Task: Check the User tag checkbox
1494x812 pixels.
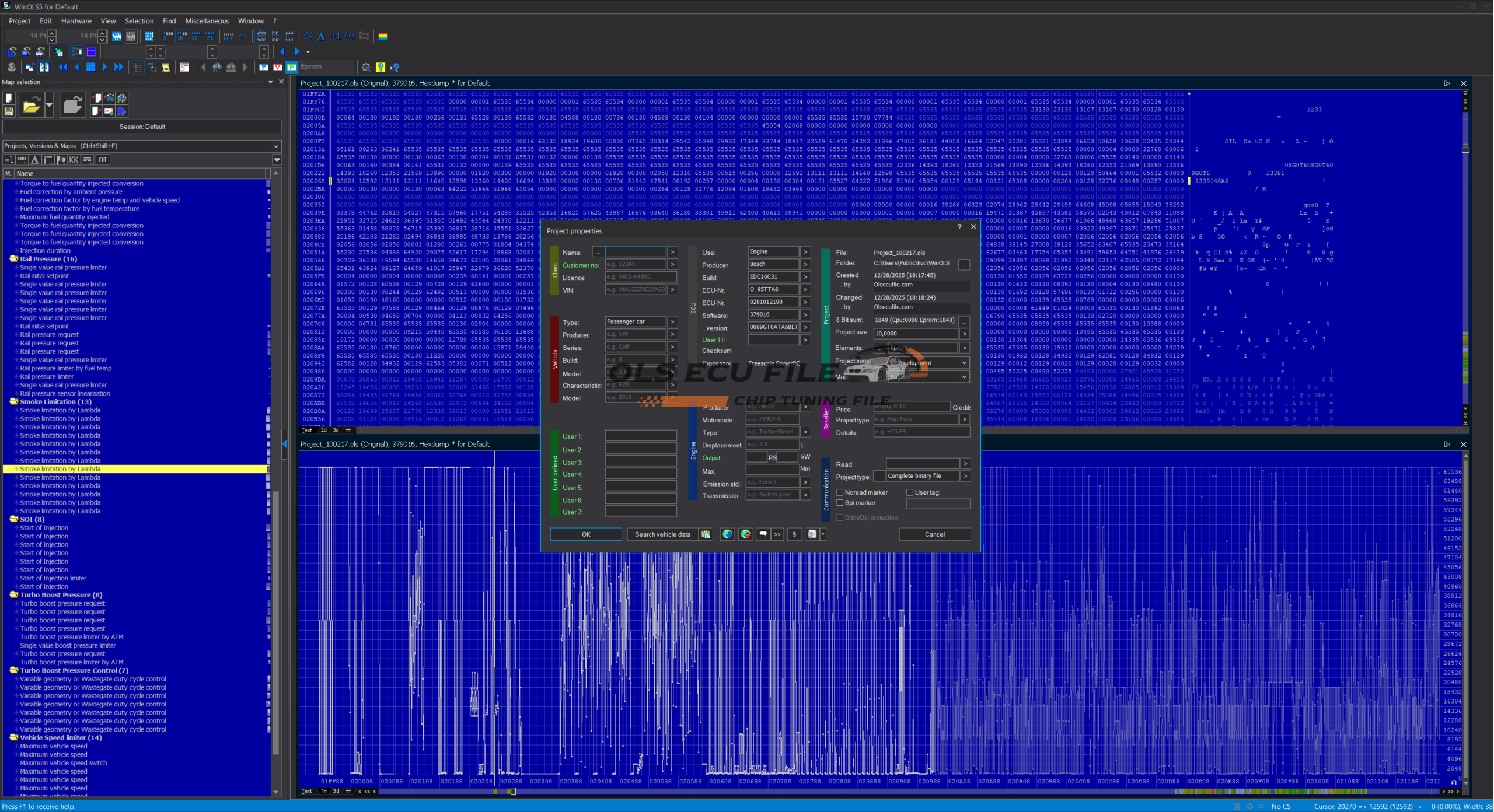Action: pyautogui.click(x=910, y=492)
